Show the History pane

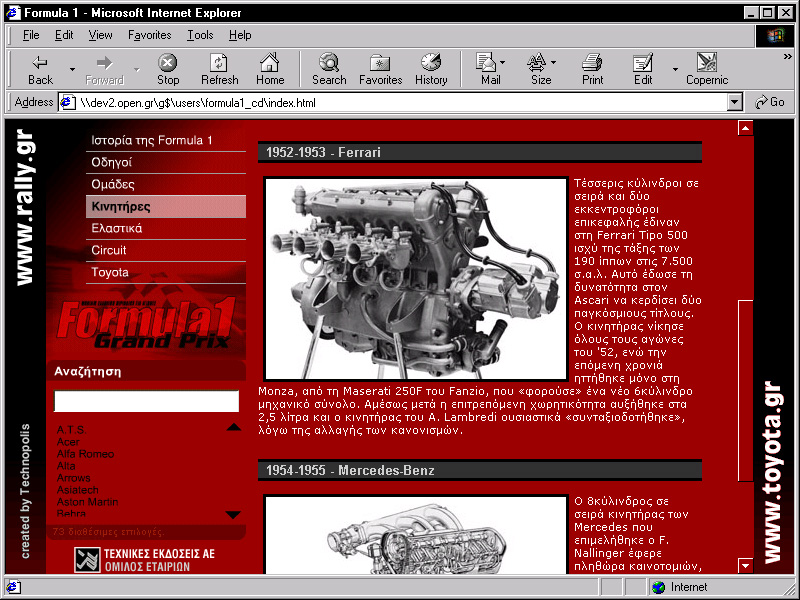coord(431,70)
